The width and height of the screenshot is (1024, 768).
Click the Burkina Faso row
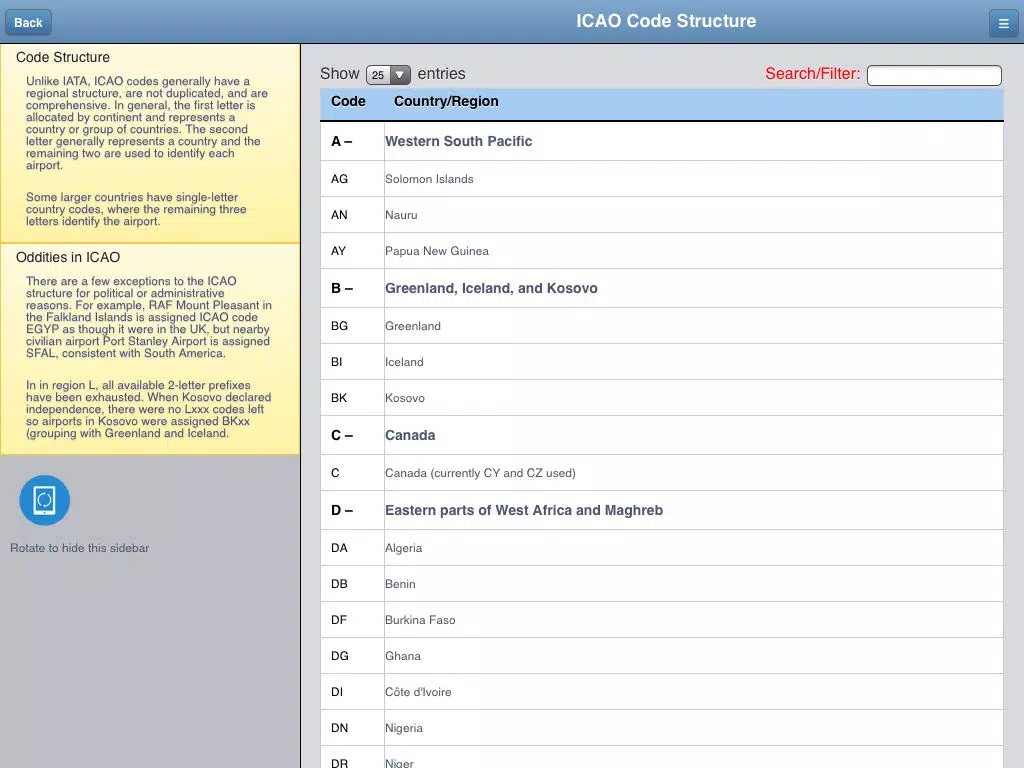click(x=662, y=620)
